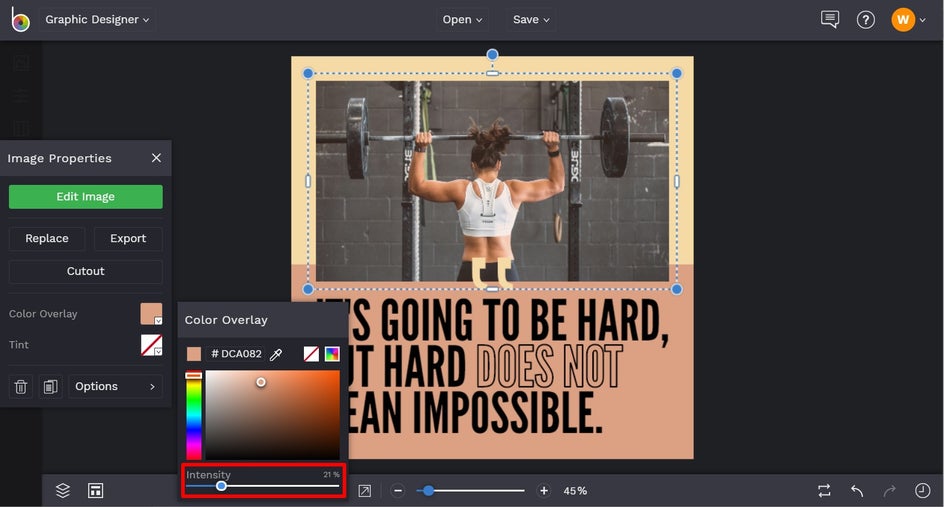
Task: Delete the image with trash icon
Action: tap(20, 387)
